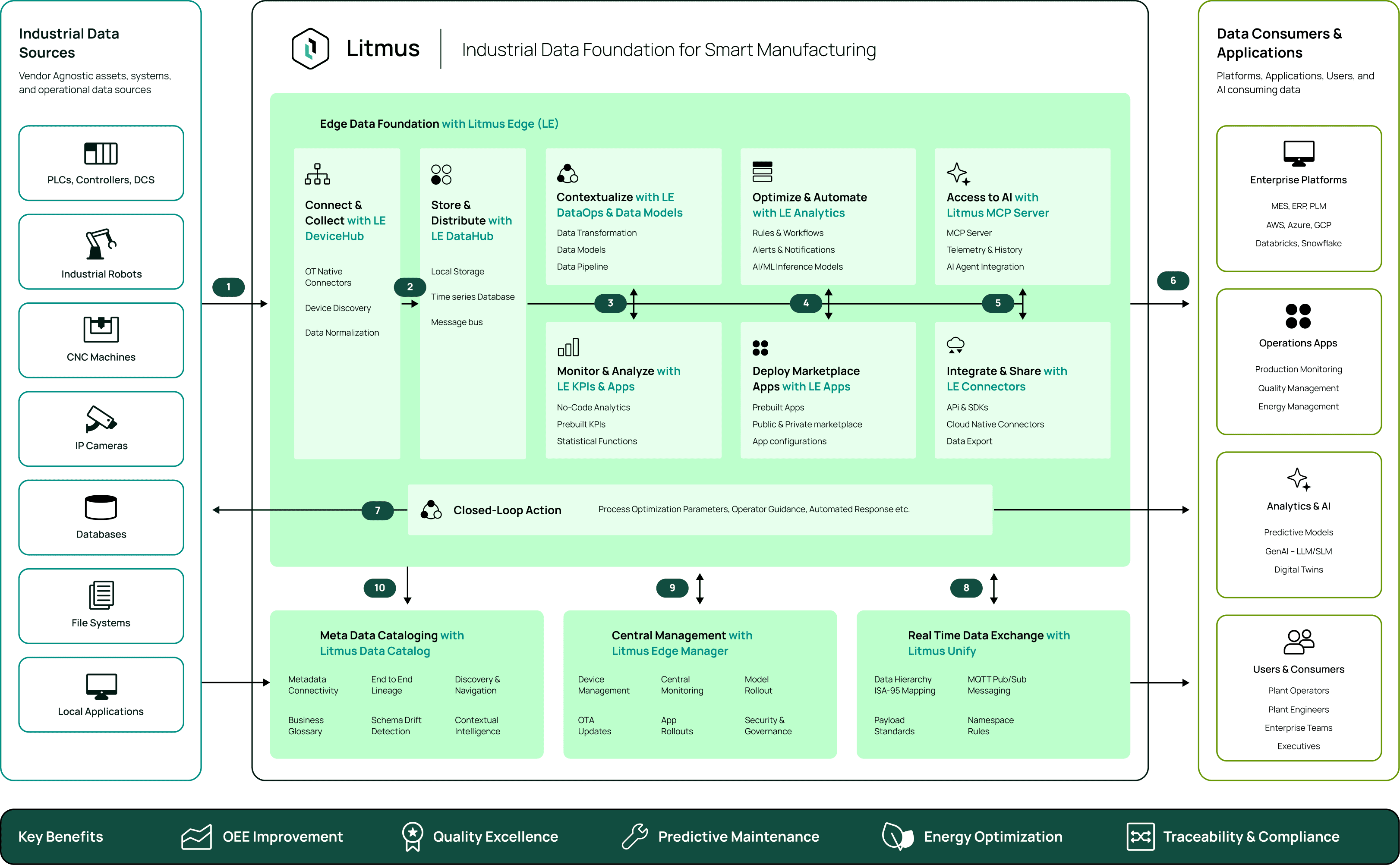Click Quality Management under Operations Apps
This screenshot has height=865, width=1400.
[1298, 388]
